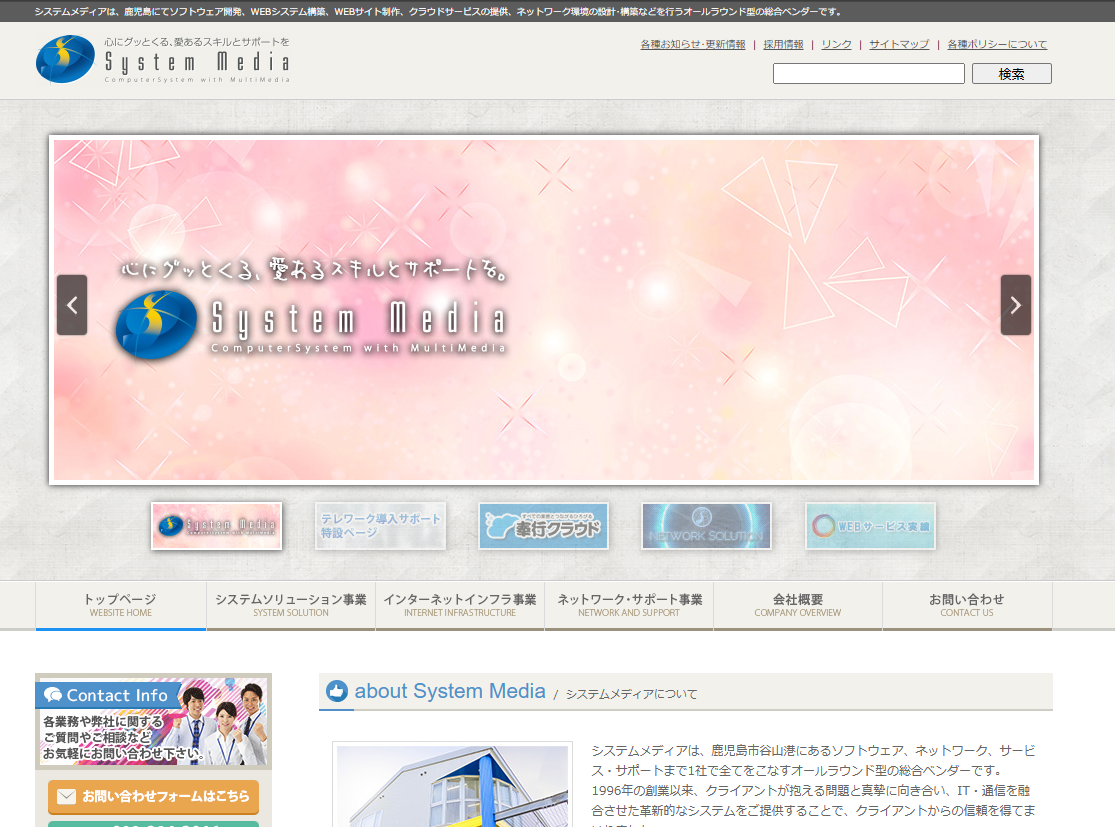Viewport: 1115px width, 827px height.
Task: Open the 会社概要 navigation tab
Action: pos(798,605)
